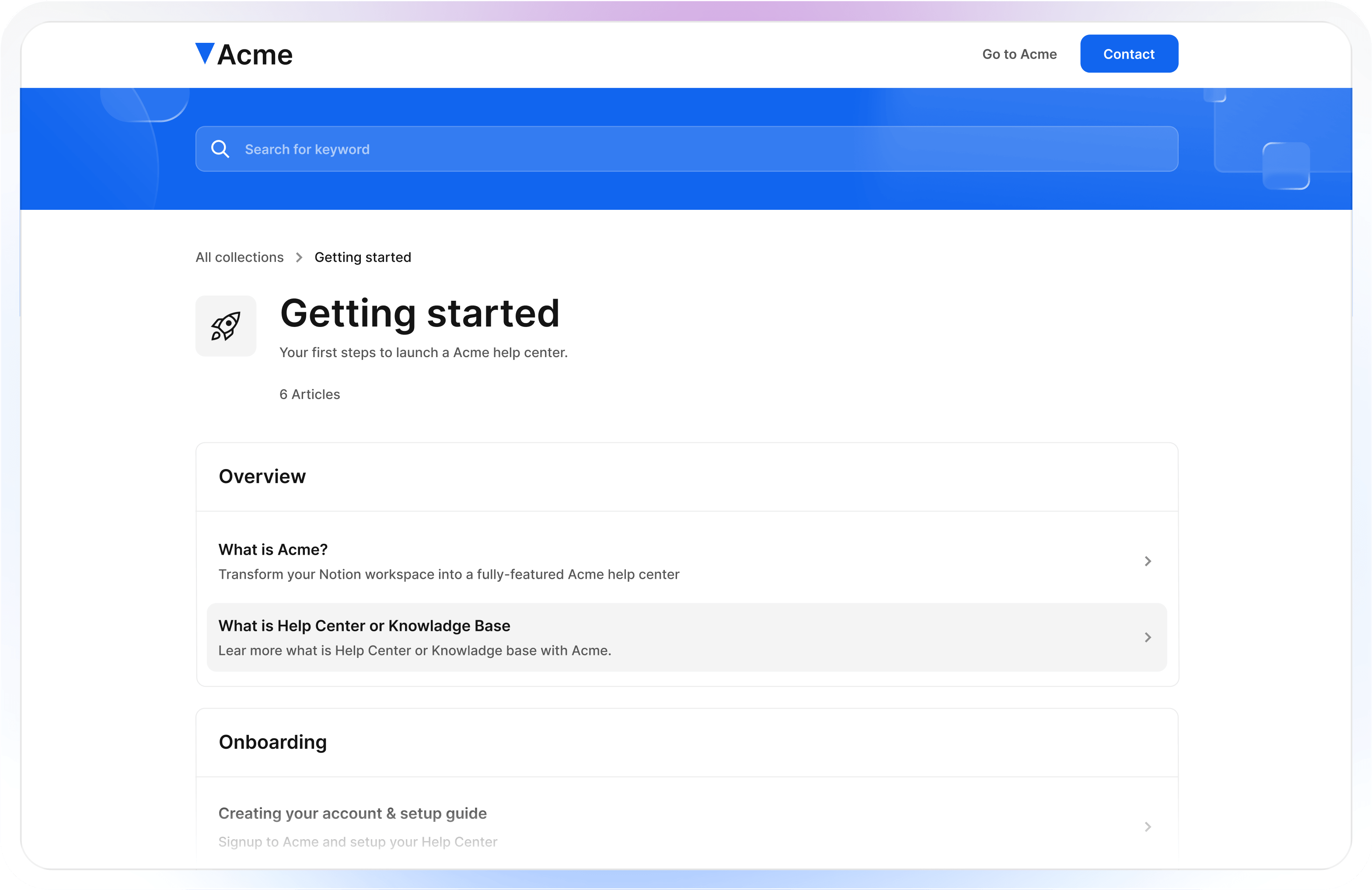Image resolution: width=1372 pixels, height=890 pixels.
Task: Open What is Acme? via its chevron
Action: click(x=1147, y=561)
